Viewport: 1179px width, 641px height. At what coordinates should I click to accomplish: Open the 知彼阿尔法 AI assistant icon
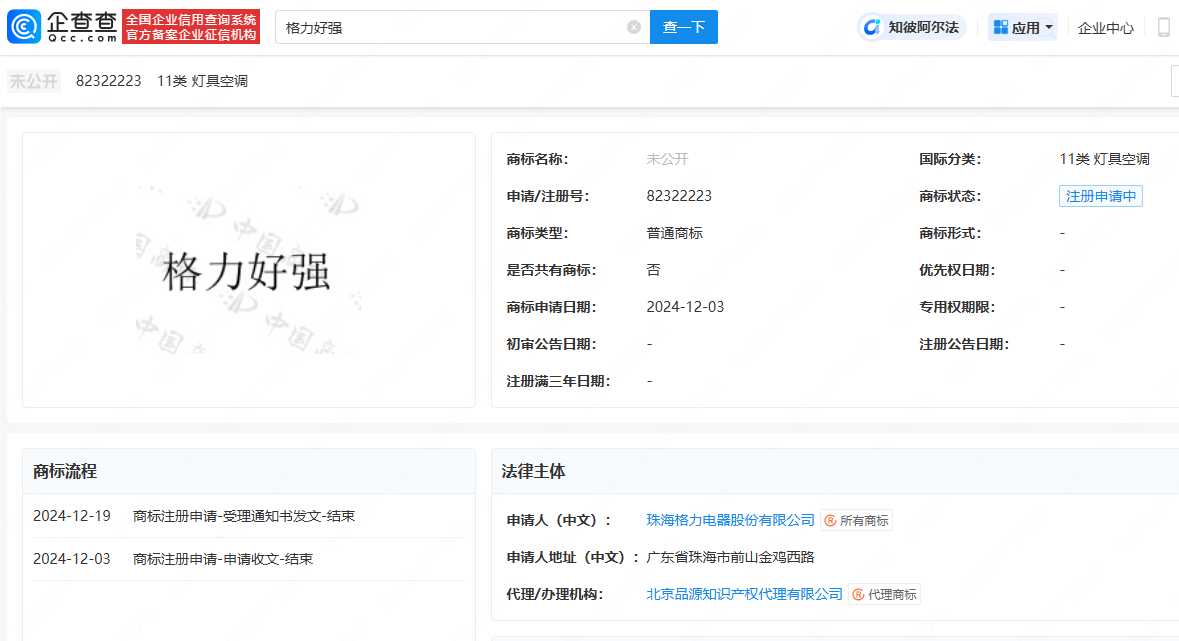871,28
